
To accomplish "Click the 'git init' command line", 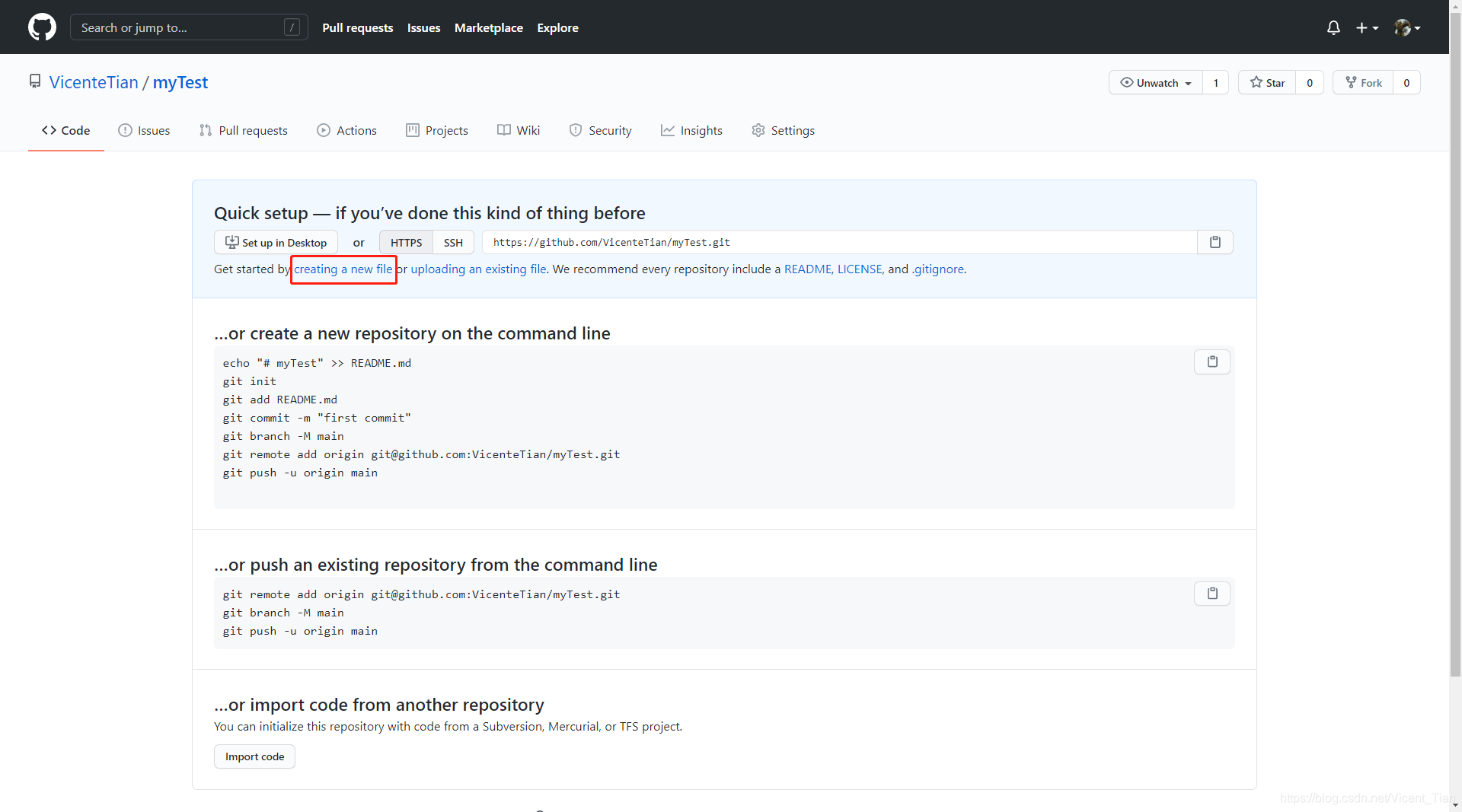I will 250,381.
